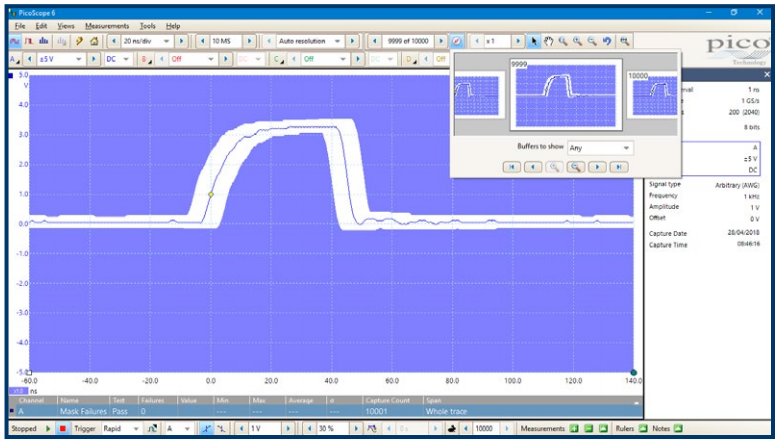Select Falling edge trigger icon
The height and width of the screenshot is (444, 779).
221,428
